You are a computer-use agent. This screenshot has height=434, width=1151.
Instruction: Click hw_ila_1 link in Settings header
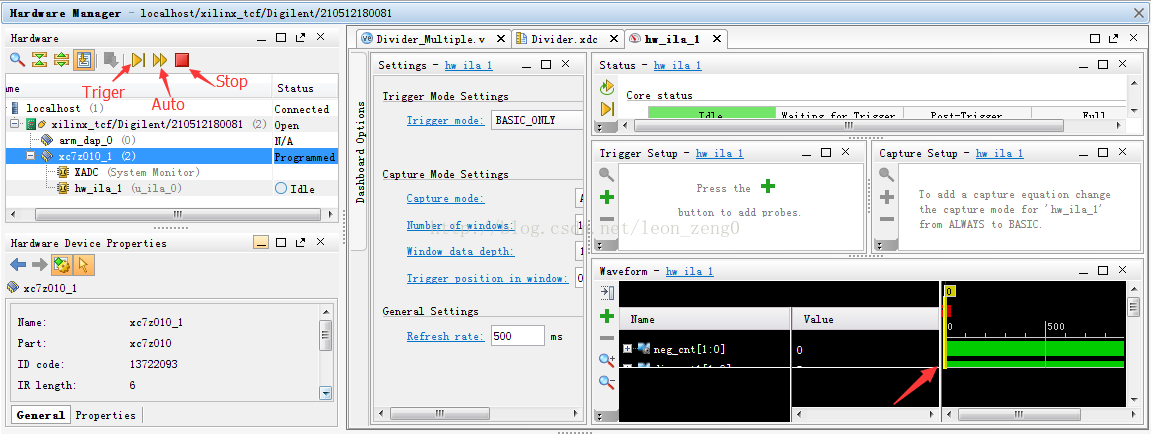click(x=468, y=65)
